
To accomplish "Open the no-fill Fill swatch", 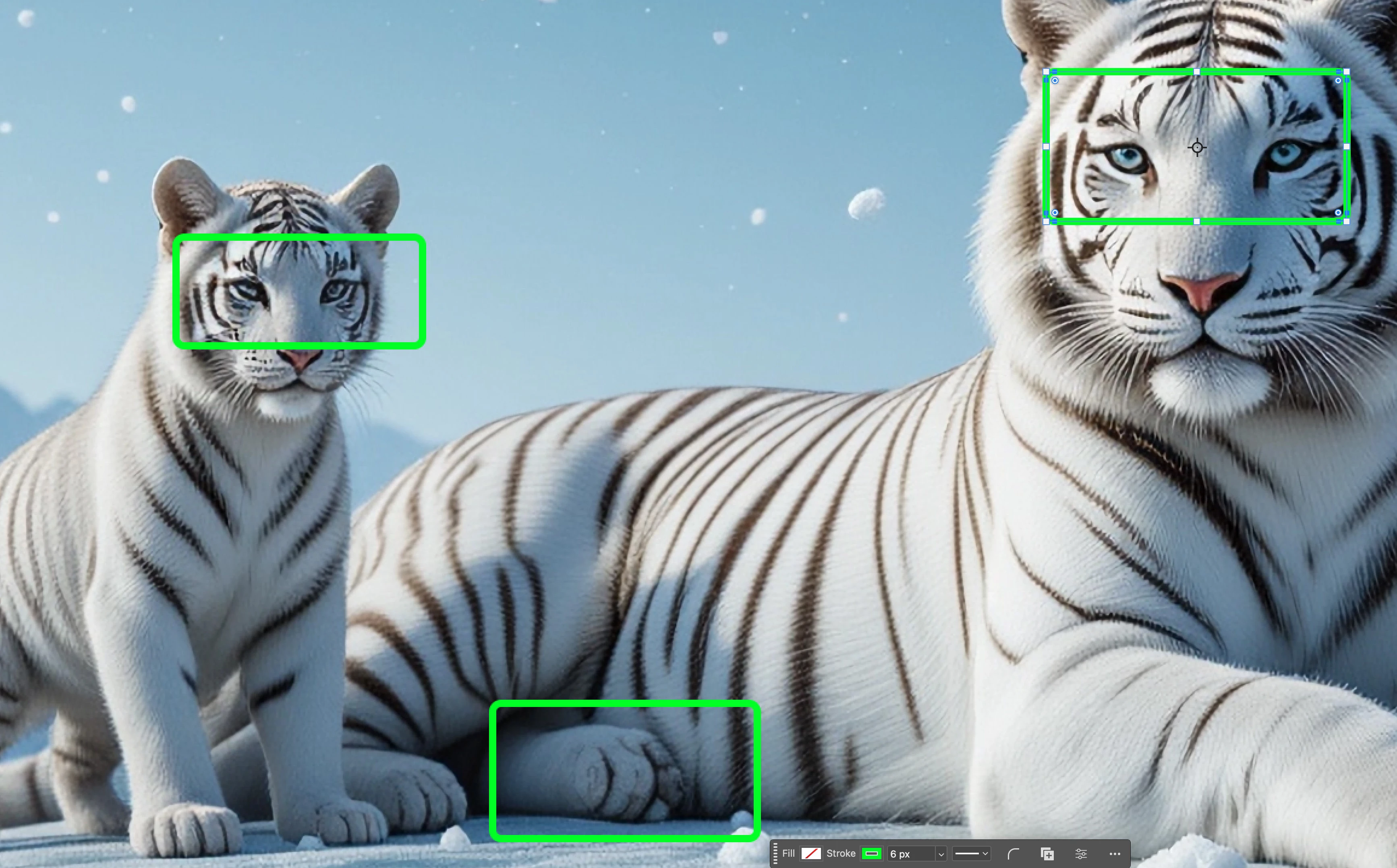I will (811, 854).
